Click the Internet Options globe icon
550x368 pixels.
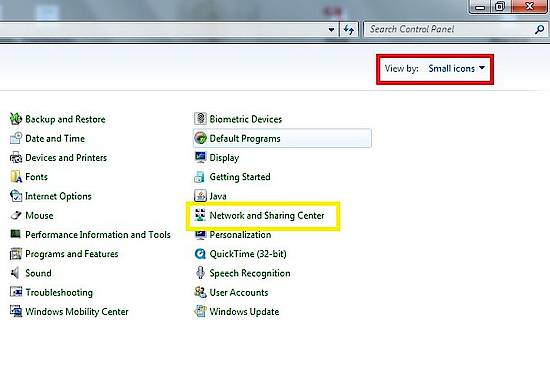point(16,196)
